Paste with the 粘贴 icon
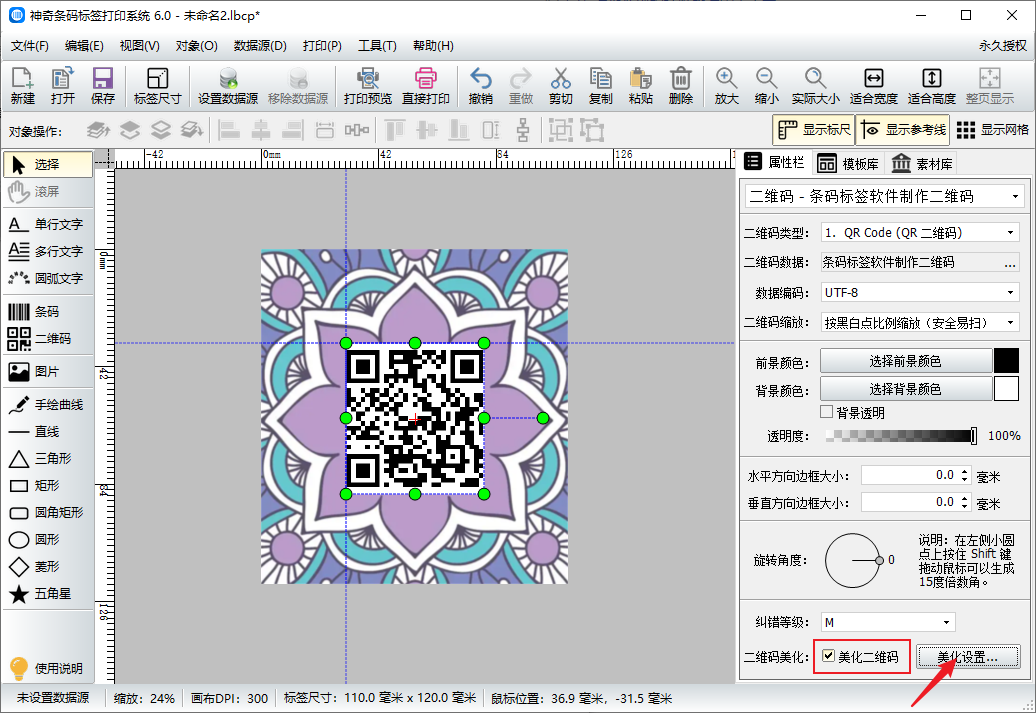Screen dimensions: 1036x713 [640, 86]
